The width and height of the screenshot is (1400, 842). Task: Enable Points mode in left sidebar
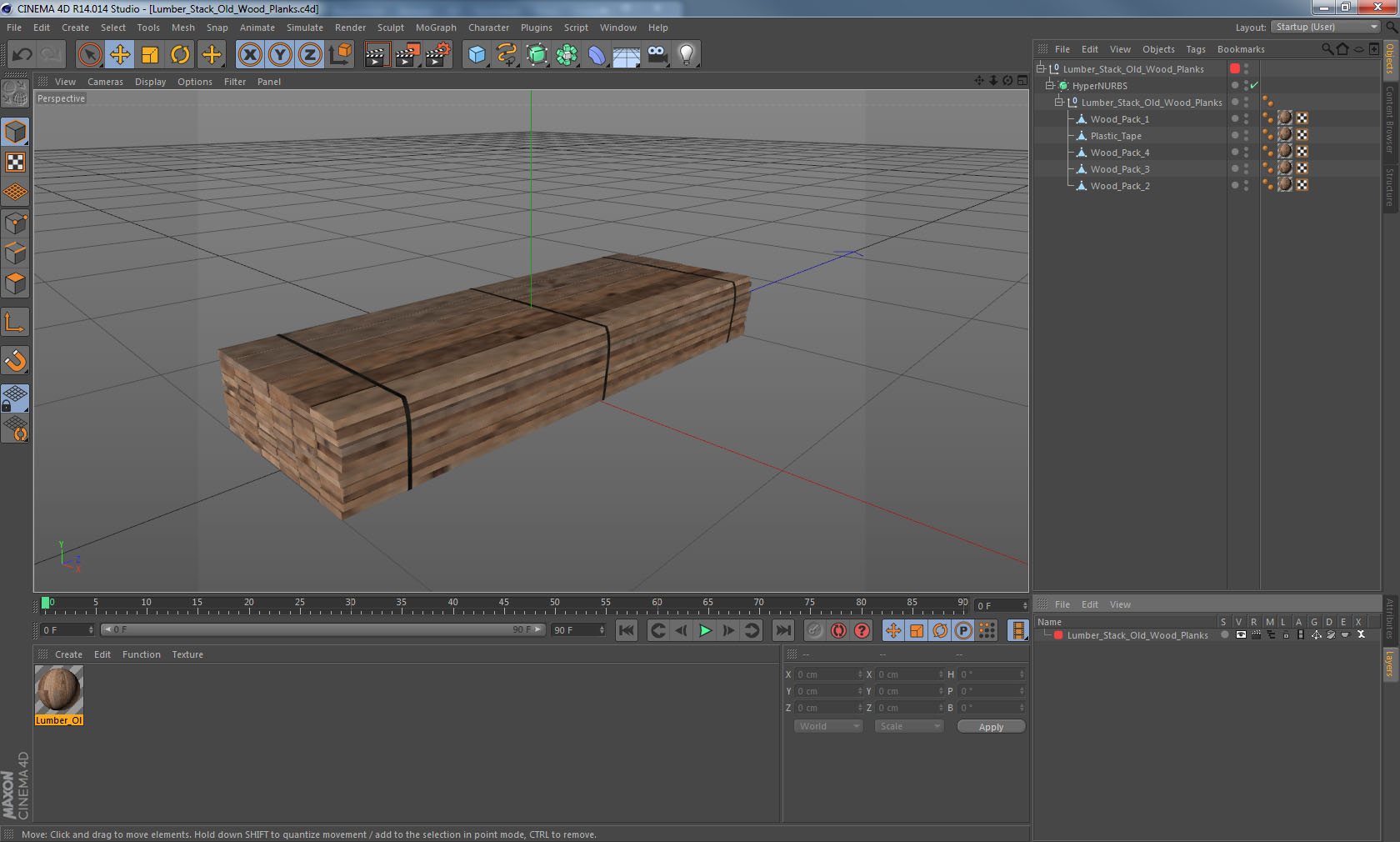[x=16, y=223]
